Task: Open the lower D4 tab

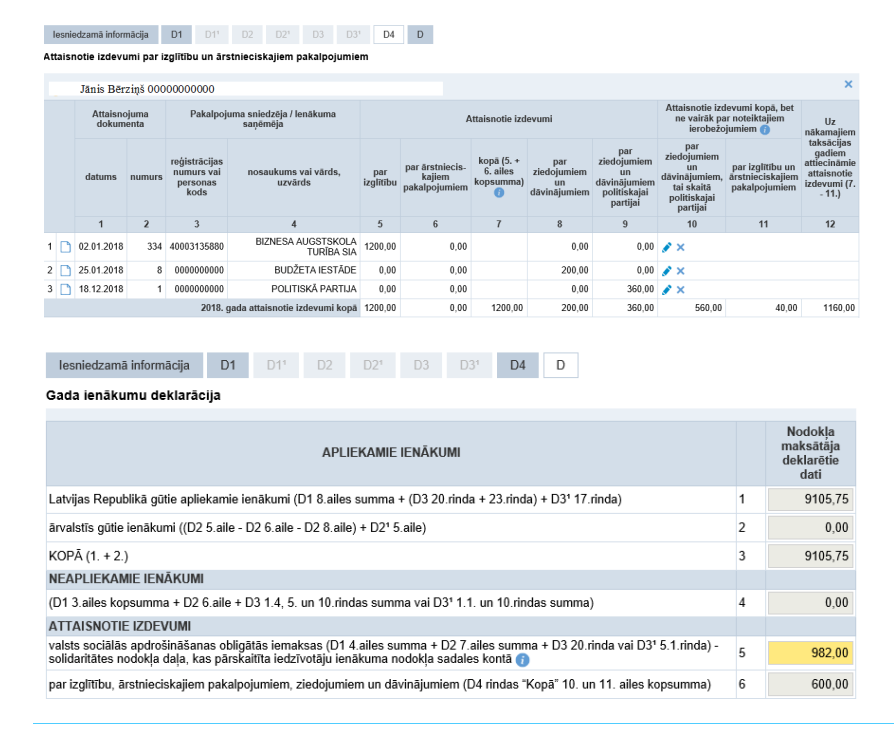Action: pyautogui.click(x=518, y=365)
